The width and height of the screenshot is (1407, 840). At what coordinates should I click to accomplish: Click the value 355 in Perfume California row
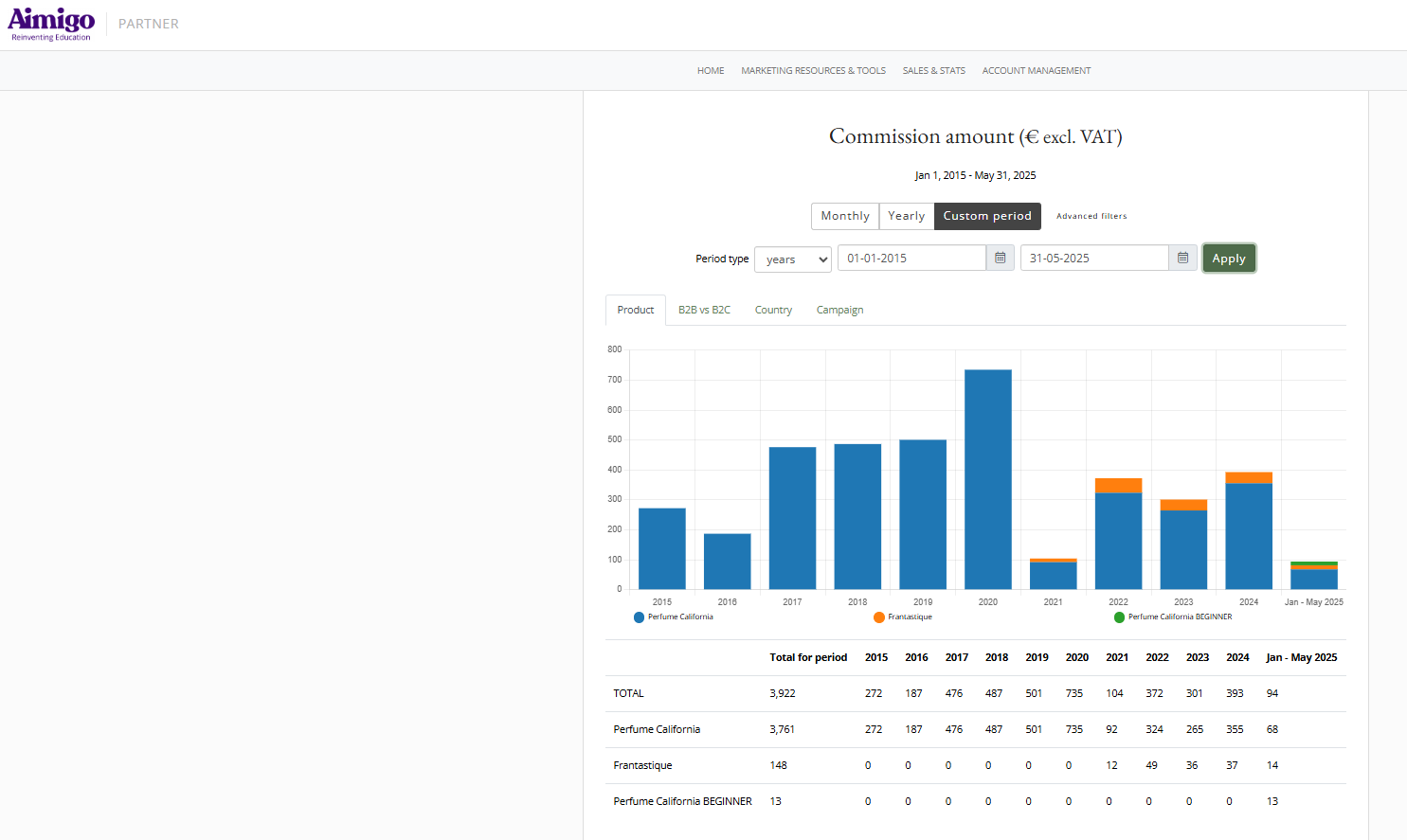tap(1235, 729)
